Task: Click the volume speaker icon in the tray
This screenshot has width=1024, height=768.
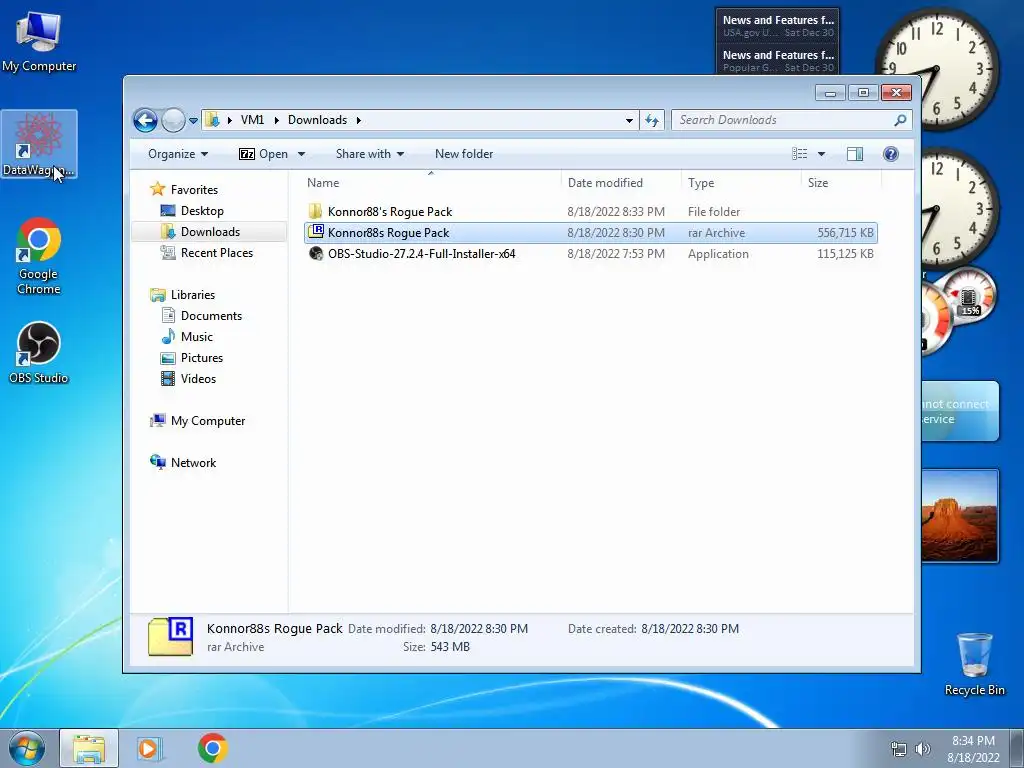Action: click(x=923, y=749)
